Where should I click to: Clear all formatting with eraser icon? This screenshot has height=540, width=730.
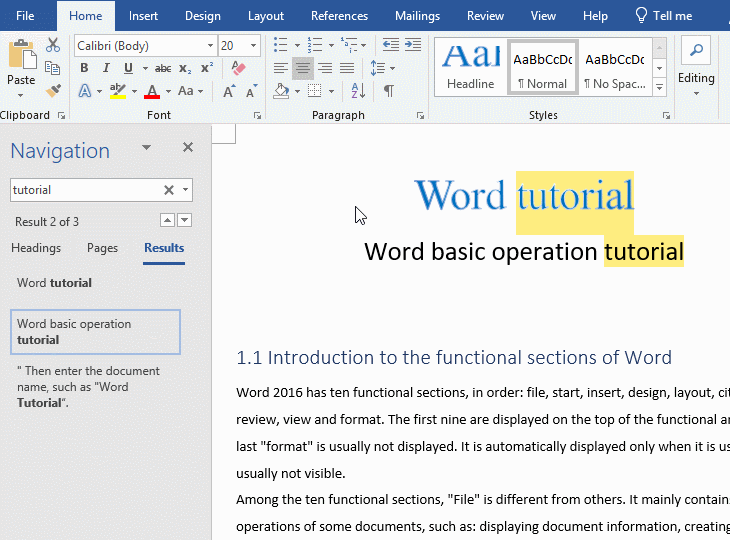pos(238,68)
